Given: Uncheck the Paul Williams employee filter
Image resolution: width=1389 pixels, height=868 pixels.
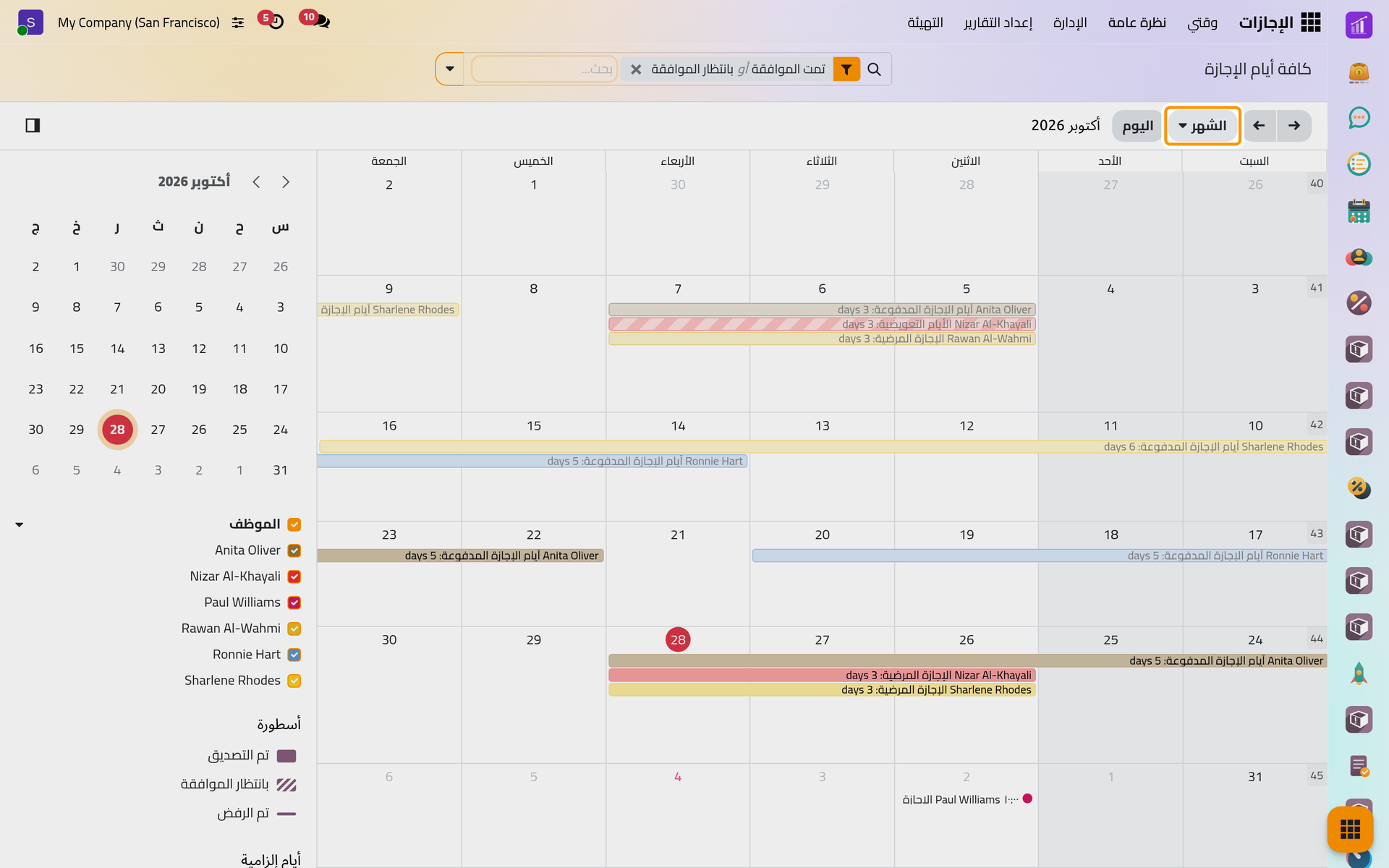Looking at the screenshot, I should 294,603.
